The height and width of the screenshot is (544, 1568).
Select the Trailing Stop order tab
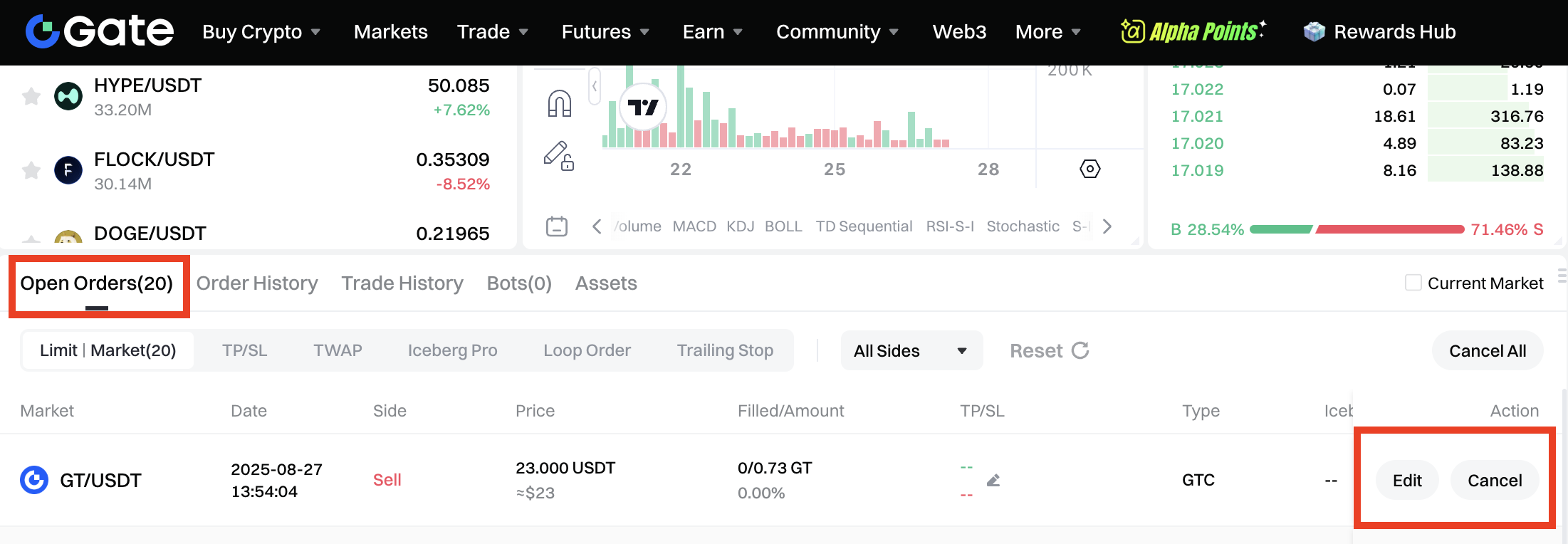click(724, 350)
